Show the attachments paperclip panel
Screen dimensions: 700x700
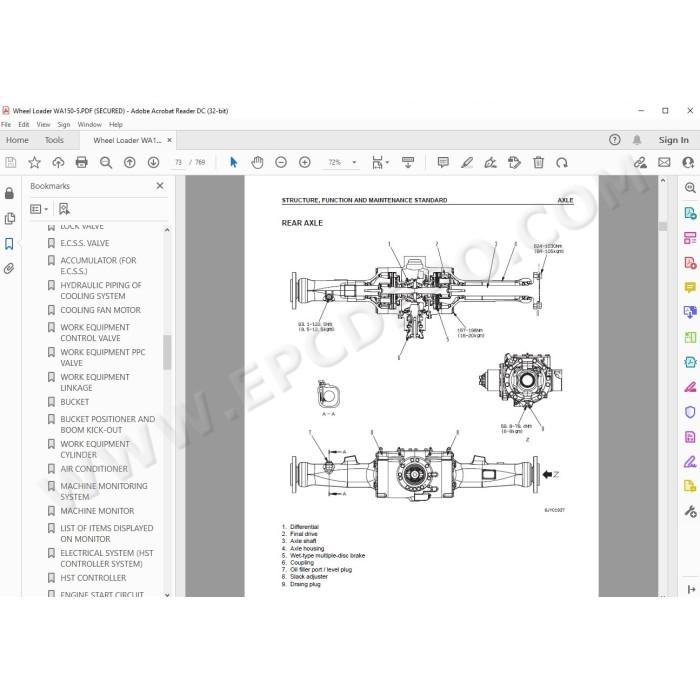pyautogui.click(x=9, y=268)
